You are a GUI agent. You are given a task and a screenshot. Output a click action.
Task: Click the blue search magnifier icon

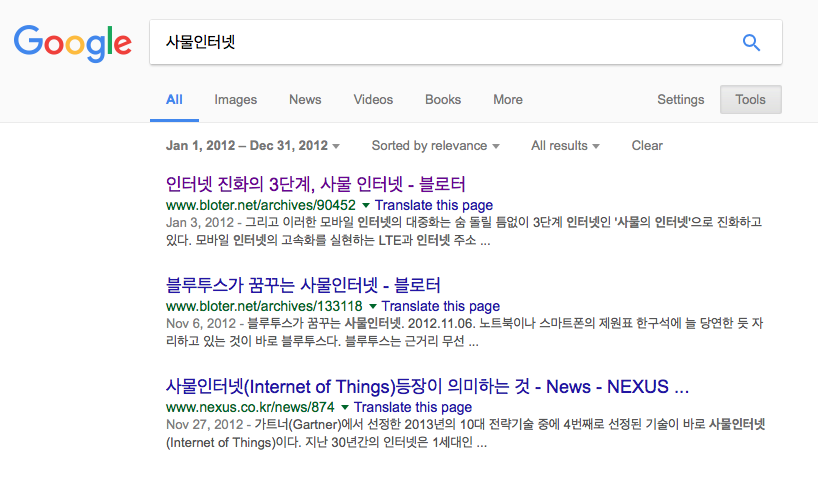tap(751, 42)
